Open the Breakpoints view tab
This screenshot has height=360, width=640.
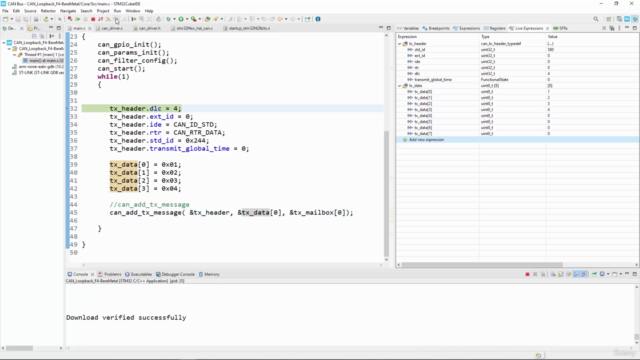click(436, 28)
